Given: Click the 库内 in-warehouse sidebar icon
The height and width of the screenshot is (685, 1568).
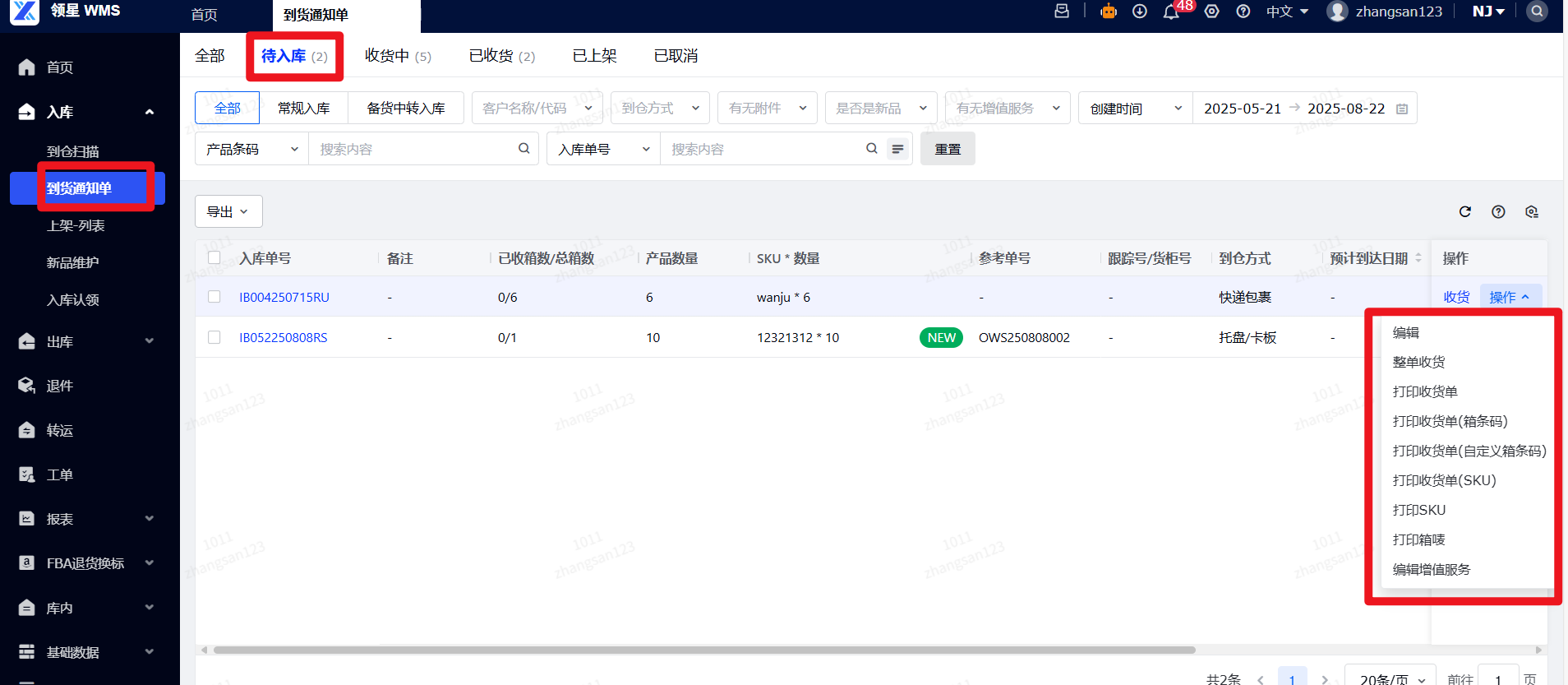Looking at the screenshot, I should 27,608.
